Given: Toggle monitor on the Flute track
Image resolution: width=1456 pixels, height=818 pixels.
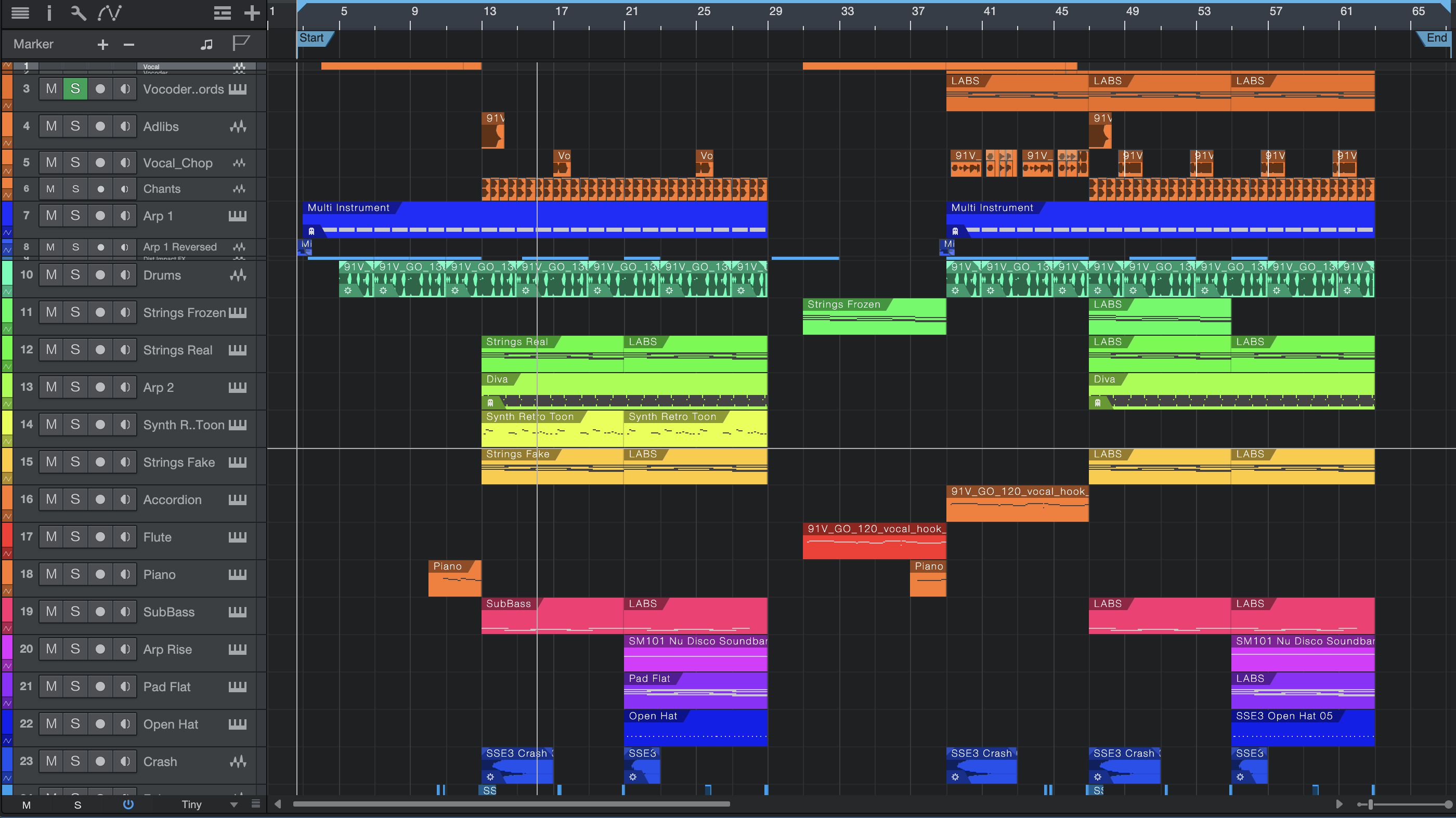Looking at the screenshot, I should (125, 537).
